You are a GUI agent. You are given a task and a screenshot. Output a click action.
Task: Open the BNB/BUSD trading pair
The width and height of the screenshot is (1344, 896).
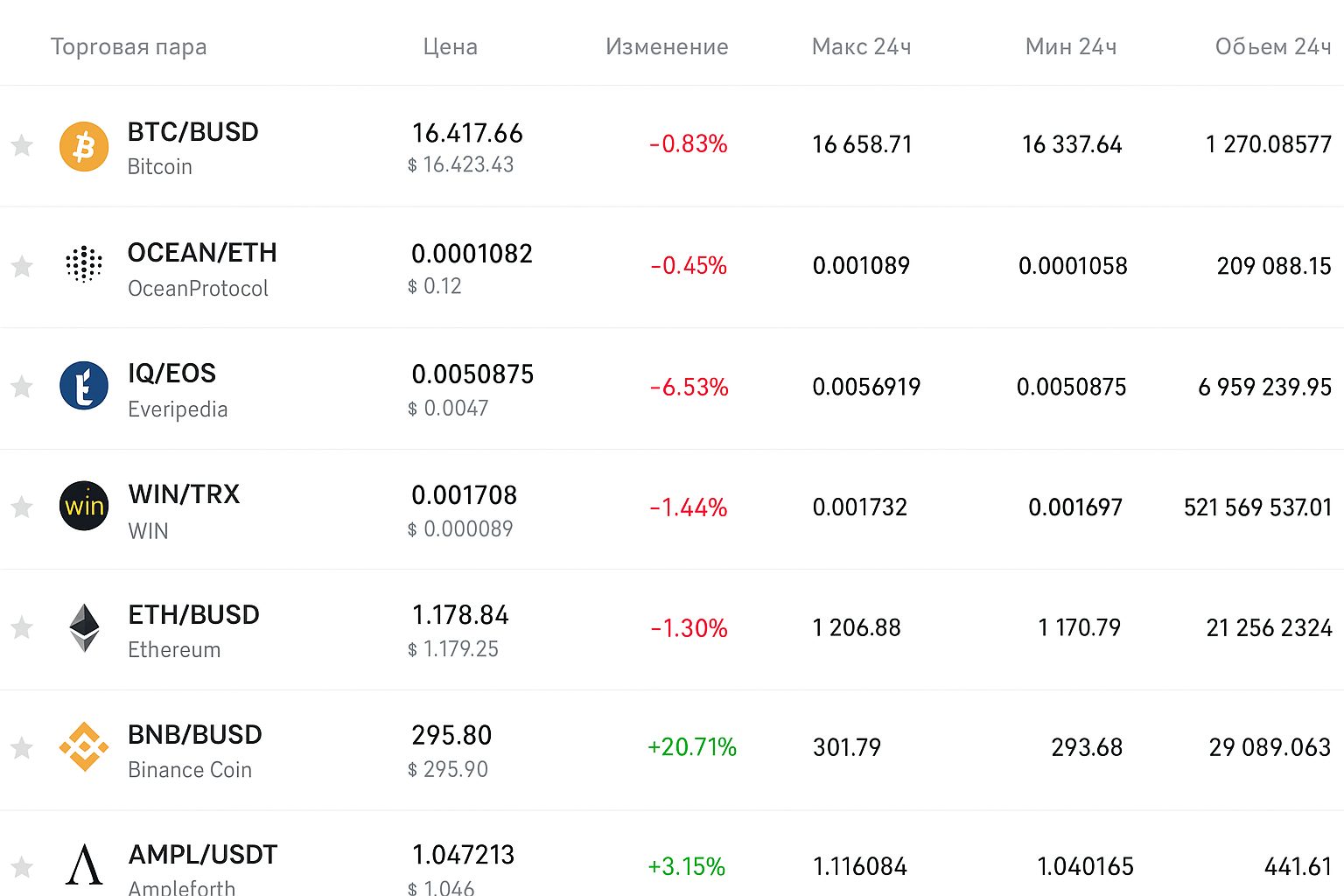[194, 735]
